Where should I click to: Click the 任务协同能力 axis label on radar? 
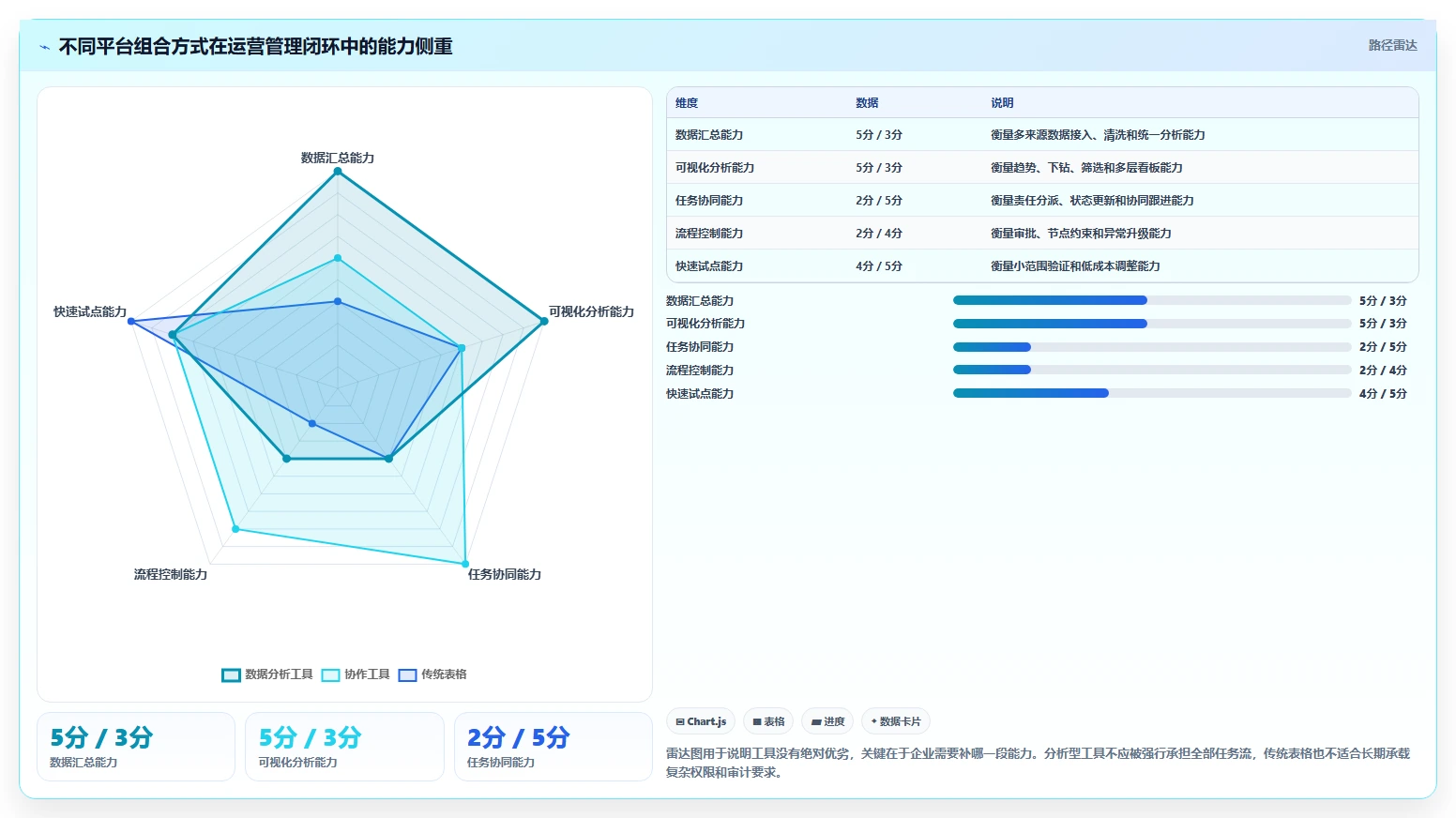[x=505, y=574]
